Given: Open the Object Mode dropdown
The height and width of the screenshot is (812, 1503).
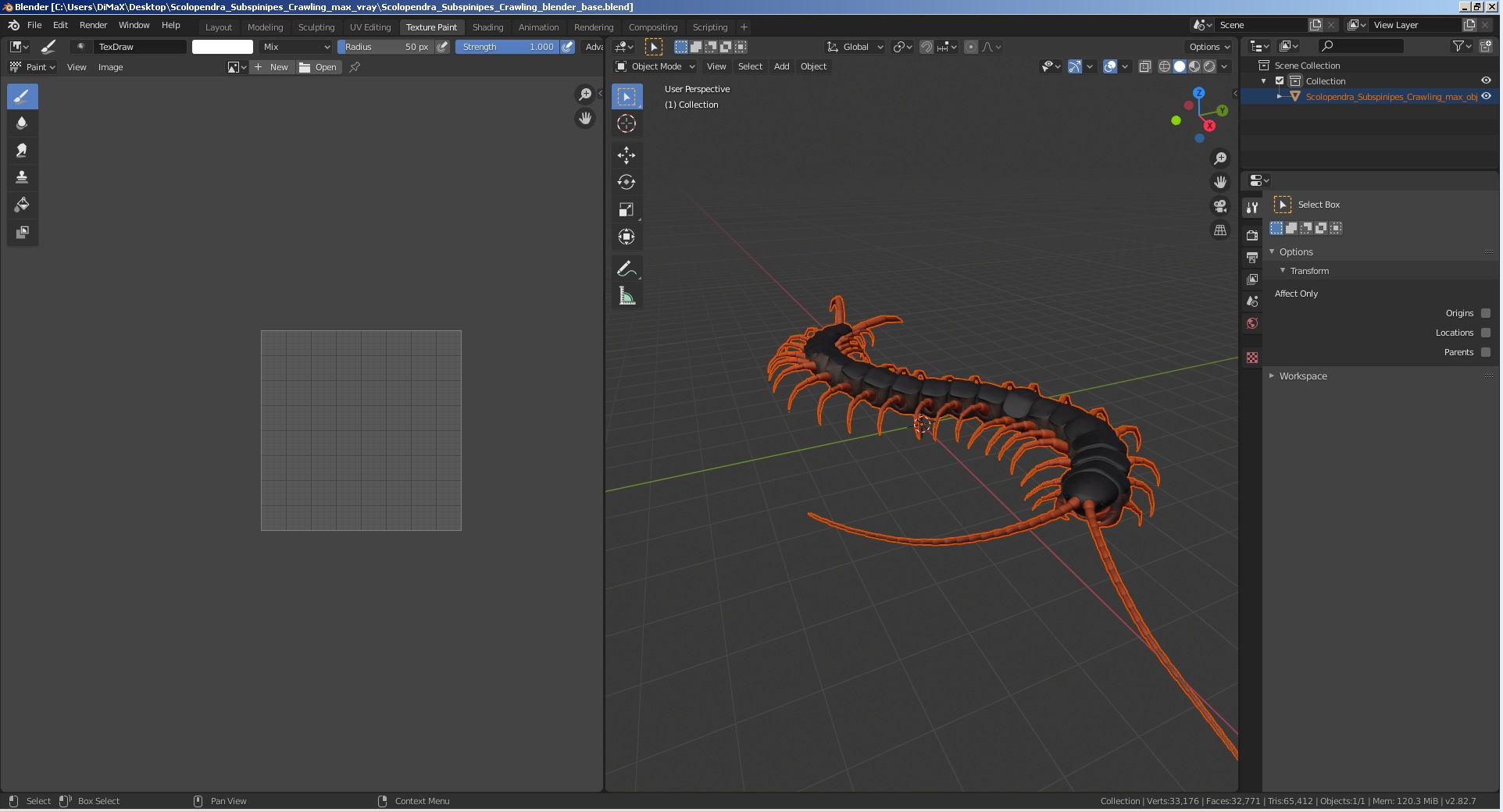Looking at the screenshot, I should click(655, 66).
